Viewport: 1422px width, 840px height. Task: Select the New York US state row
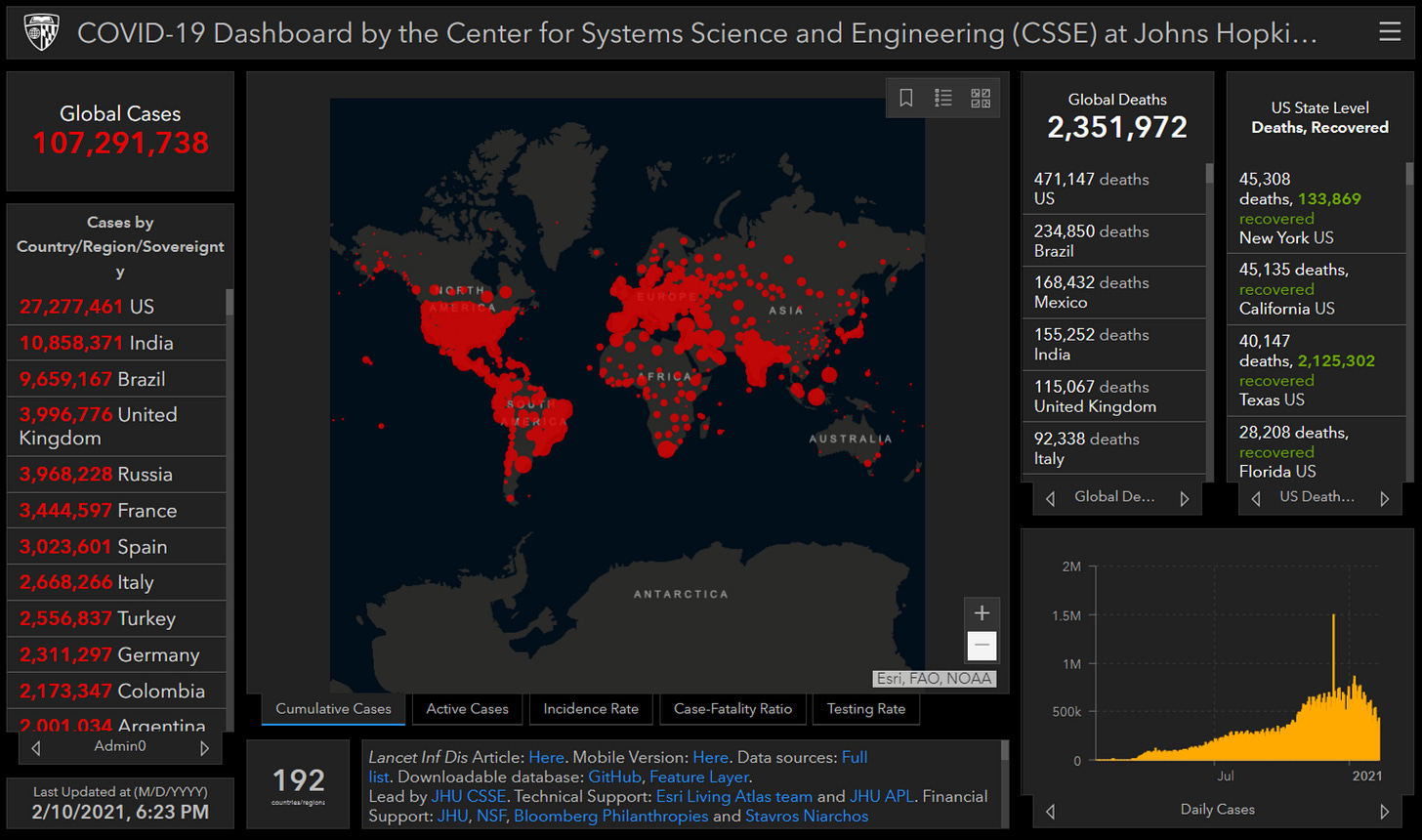coord(1317,208)
